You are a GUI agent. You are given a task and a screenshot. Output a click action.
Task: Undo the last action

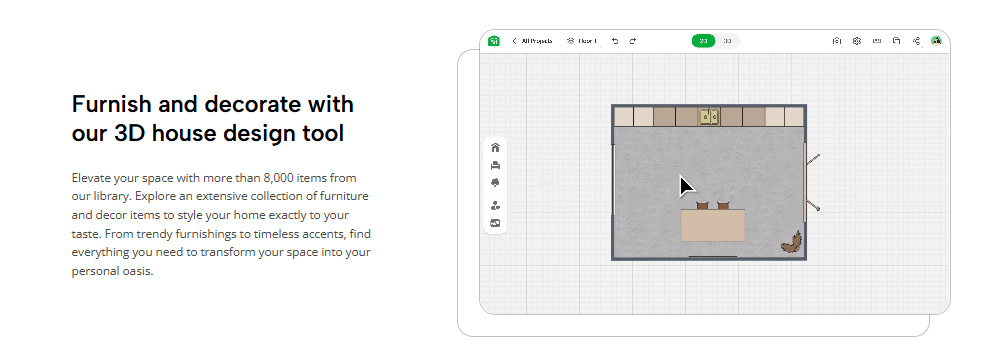615,41
